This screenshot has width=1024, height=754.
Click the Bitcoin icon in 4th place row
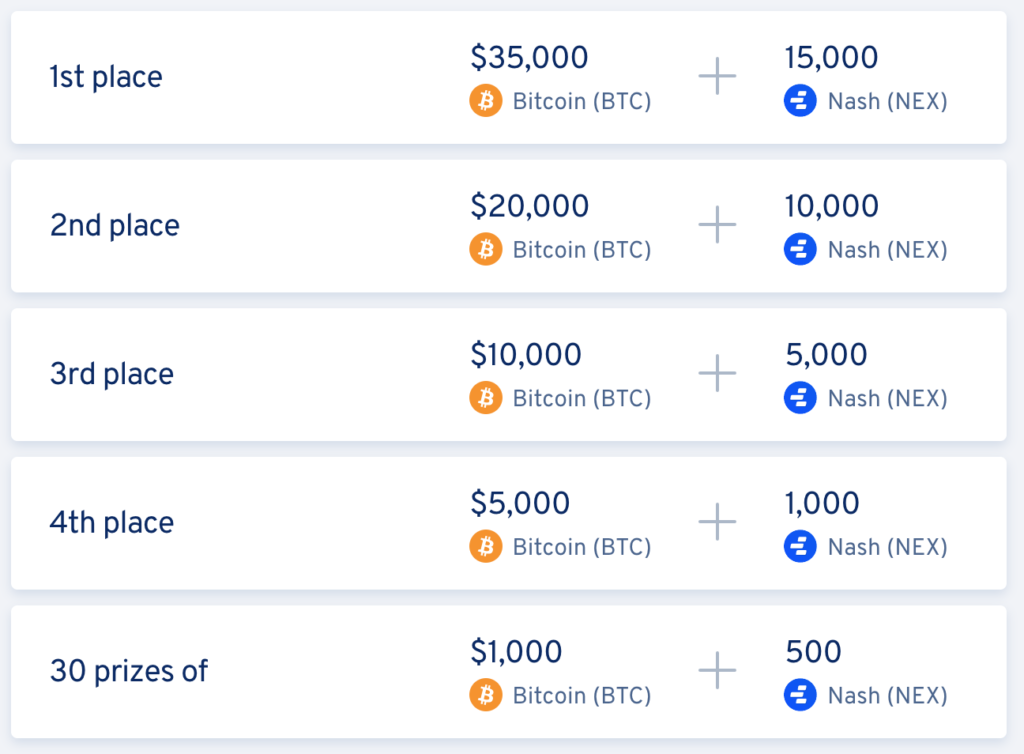click(x=486, y=546)
